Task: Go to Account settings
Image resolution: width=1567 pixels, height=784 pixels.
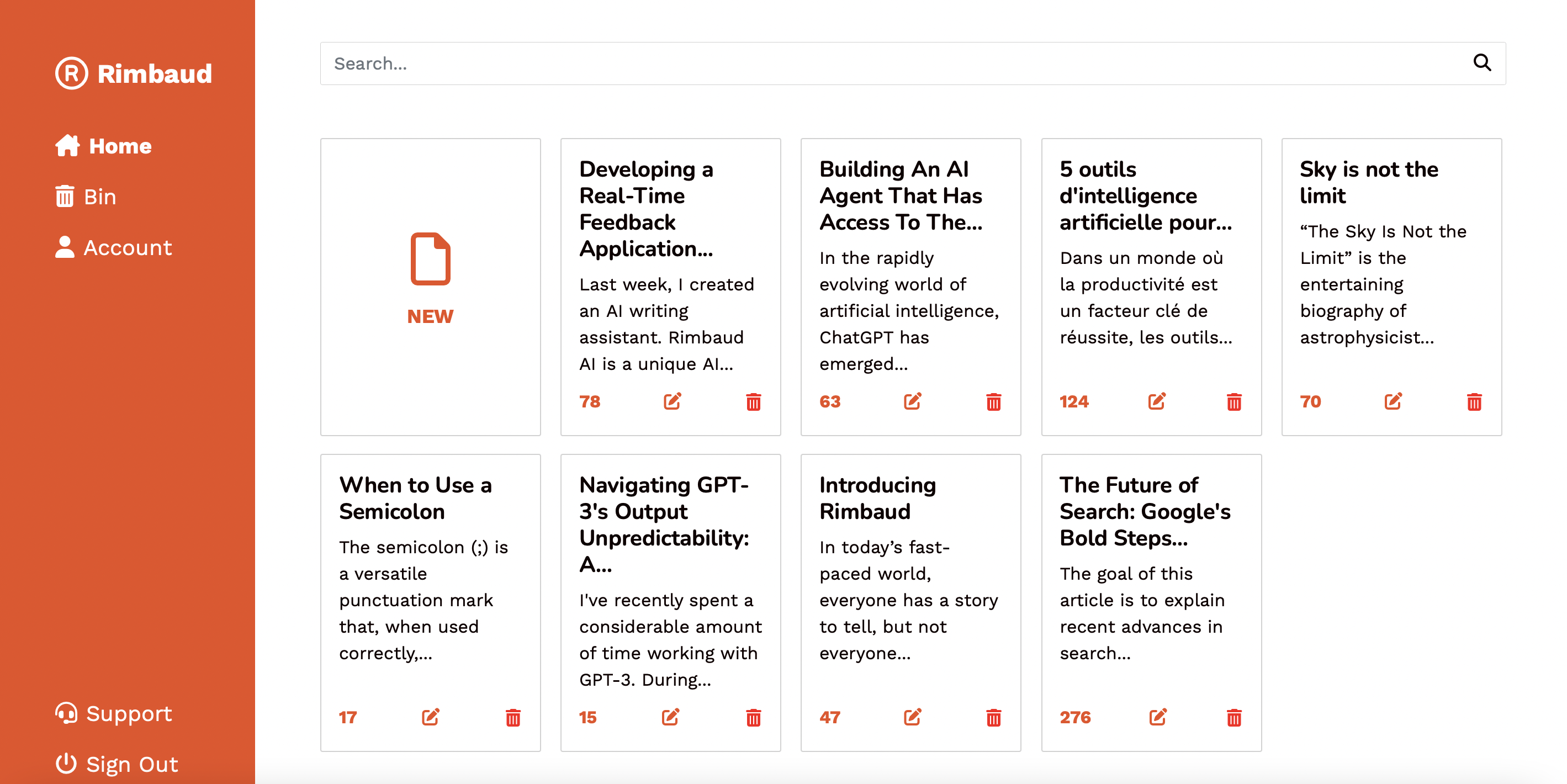Action: 113,247
